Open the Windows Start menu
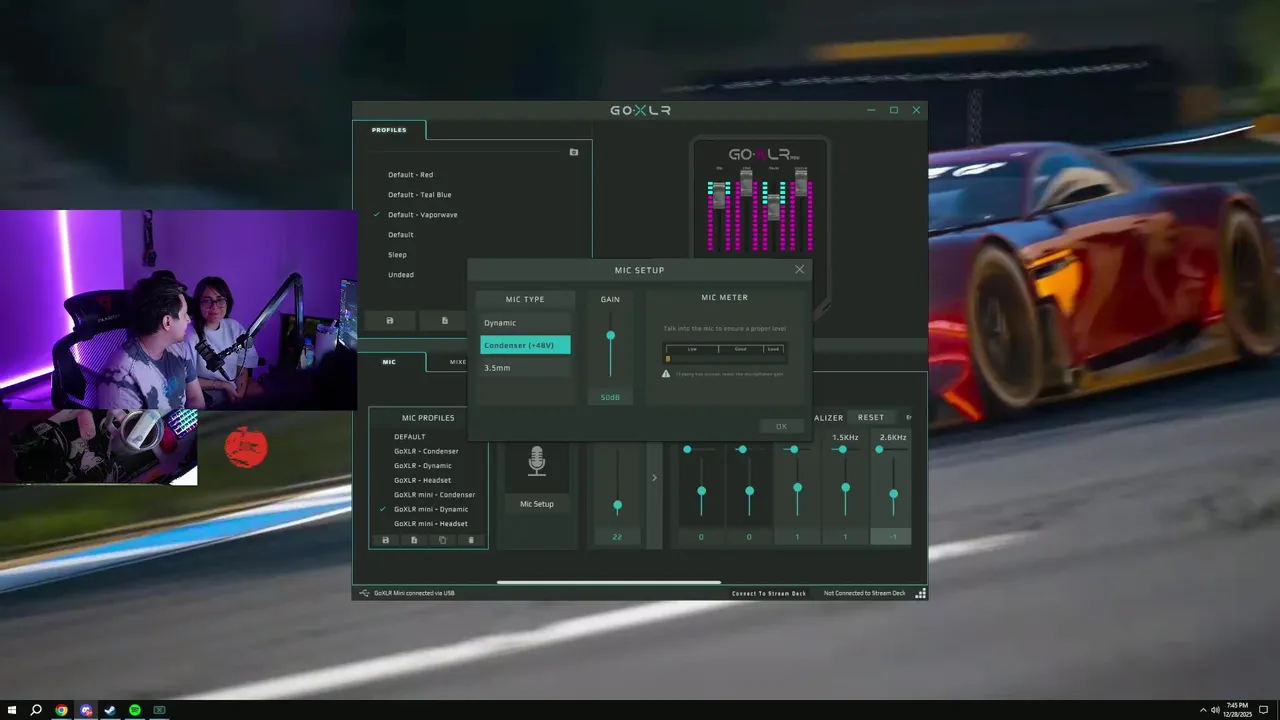This screenshot has width=1280, height=720. pyautogui.click(x=12, y=710)
